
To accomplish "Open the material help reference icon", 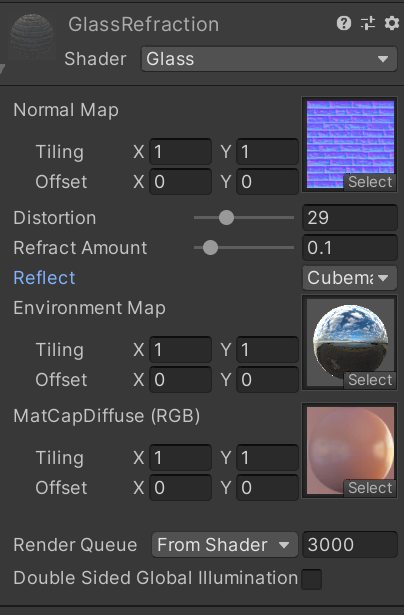I will point(344,24).
